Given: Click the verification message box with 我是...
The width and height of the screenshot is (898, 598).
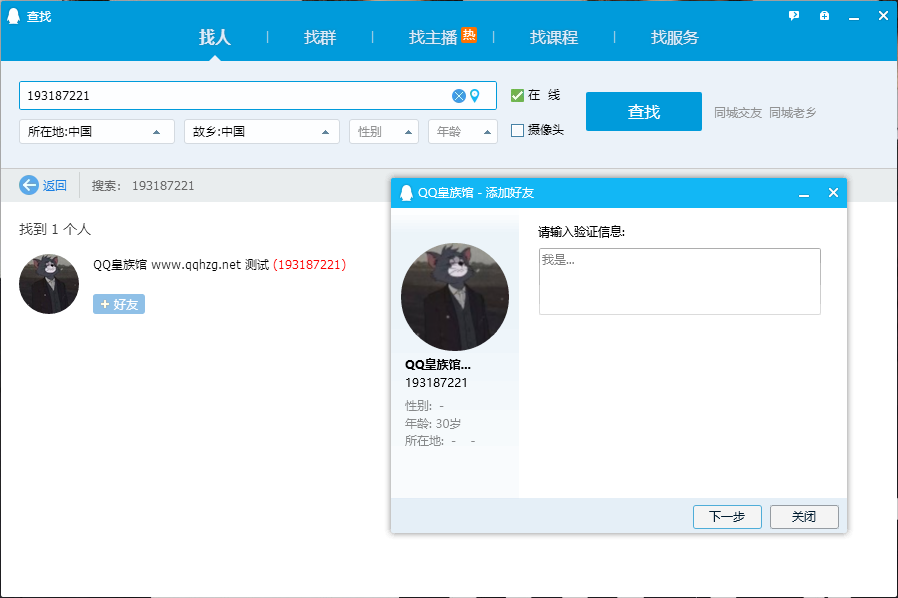Looking at the screenshot, I should click(x=680, y=281).
